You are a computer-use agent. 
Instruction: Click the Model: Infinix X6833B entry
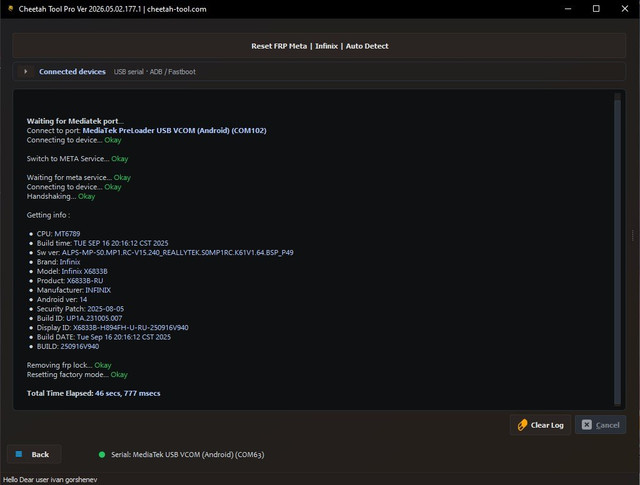[x=72, y=271]
